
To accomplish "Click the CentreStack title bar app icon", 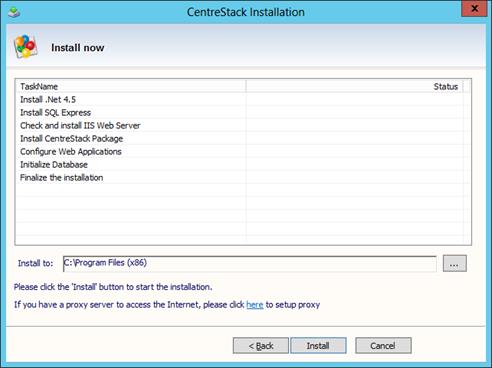I will (x=14, y=12).
